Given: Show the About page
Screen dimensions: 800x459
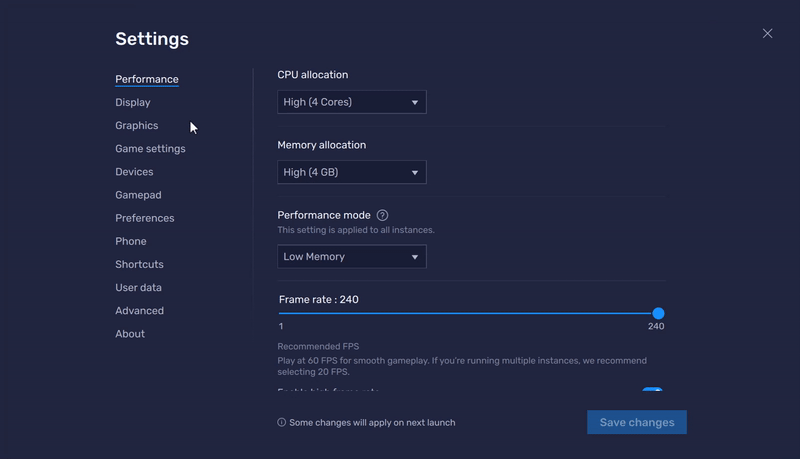Looking at the screenshot, I should (130, 334).
